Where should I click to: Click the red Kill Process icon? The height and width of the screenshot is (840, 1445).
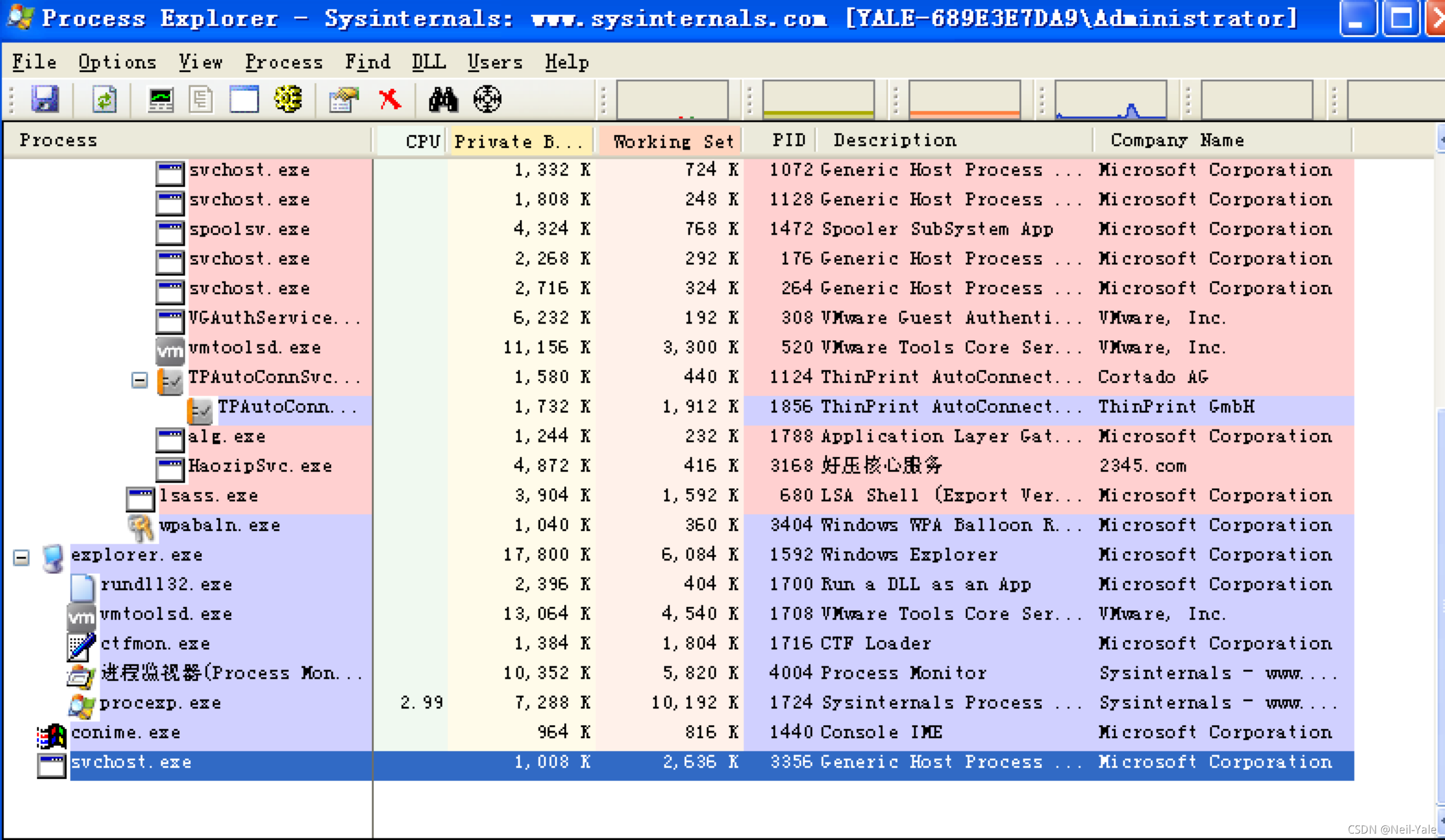[390, 99]
